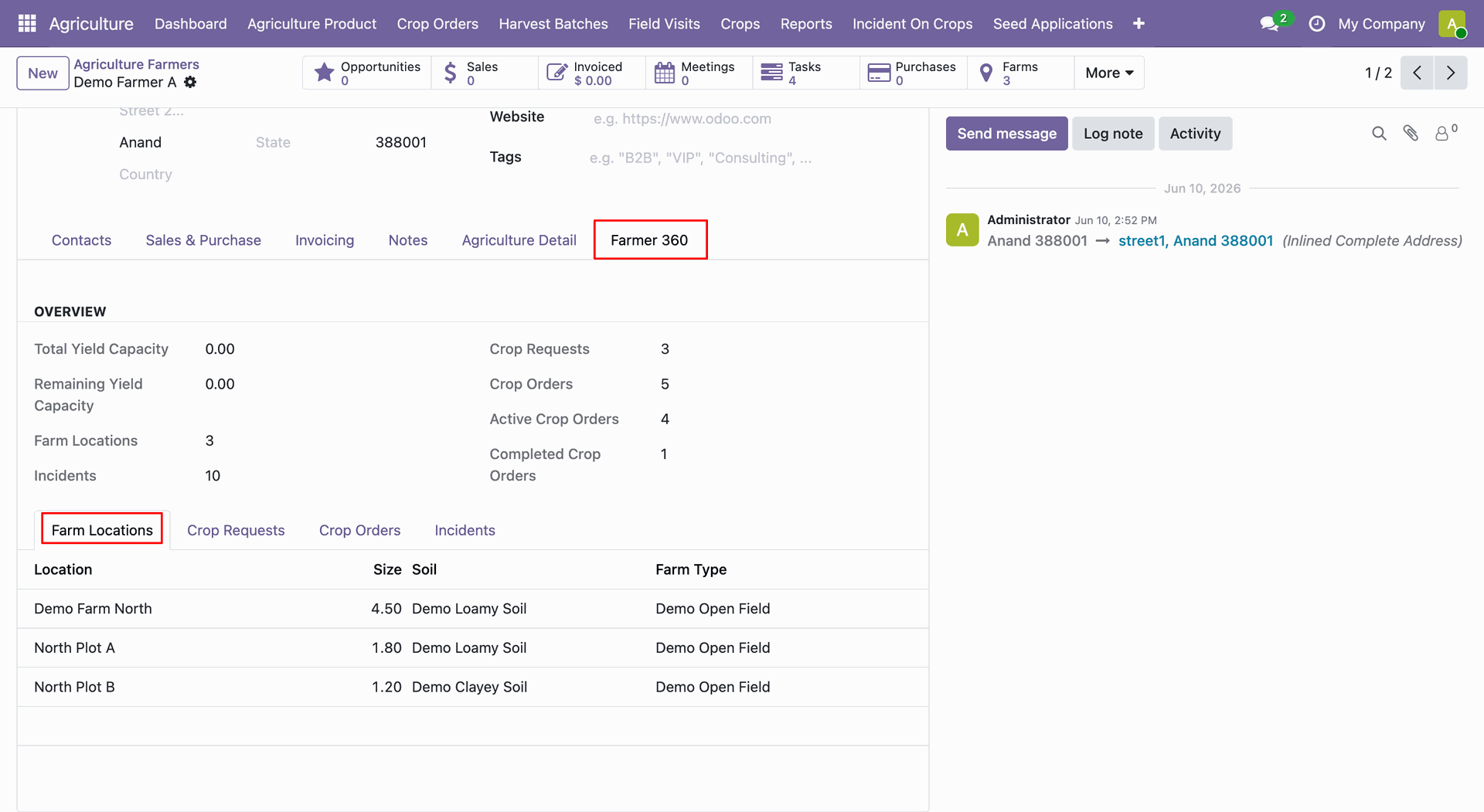
Task: Click the New record button
Action: click(43, 73)
